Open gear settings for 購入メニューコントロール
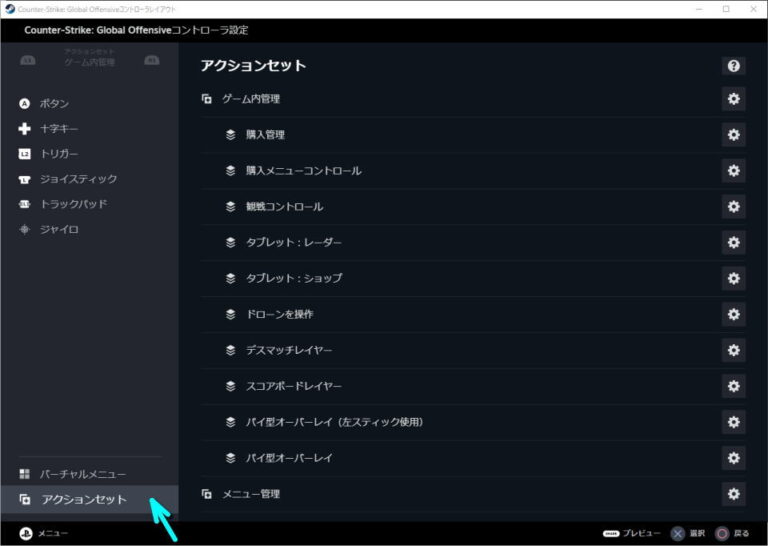Viewport: 768px width, 546px height. 733,170
